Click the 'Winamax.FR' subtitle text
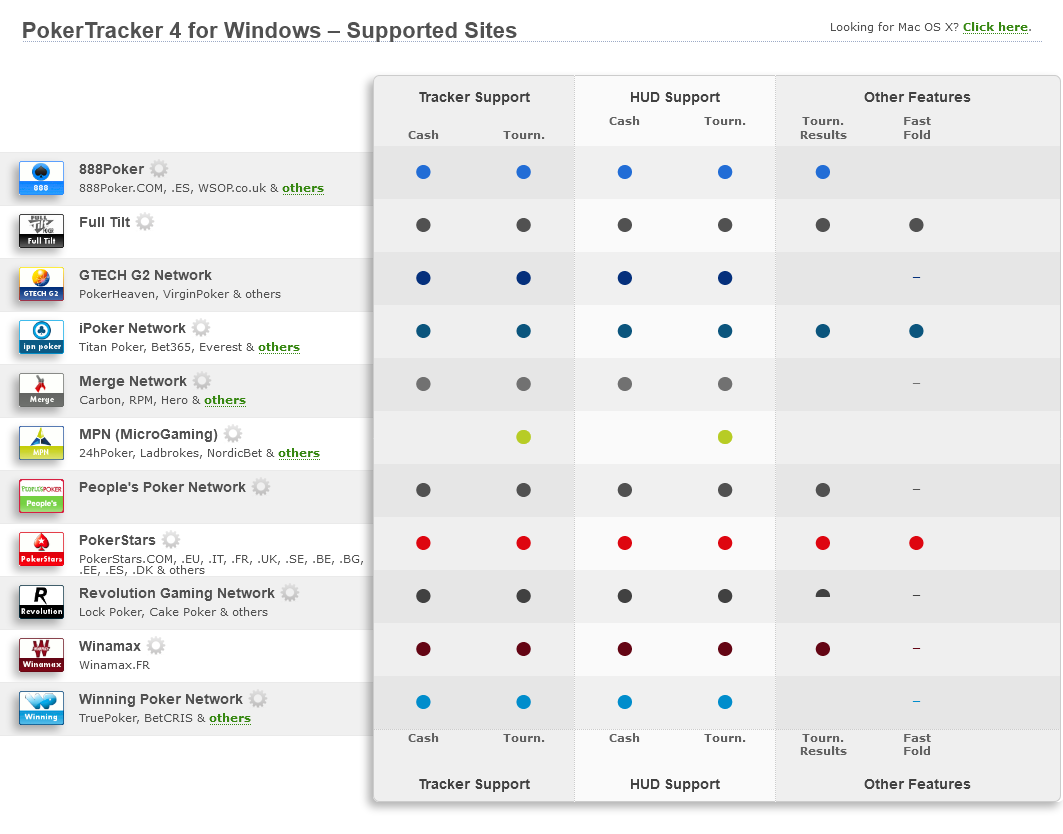Image resolution: width=1063 pixels, height=834 pixels. point(115,664)
